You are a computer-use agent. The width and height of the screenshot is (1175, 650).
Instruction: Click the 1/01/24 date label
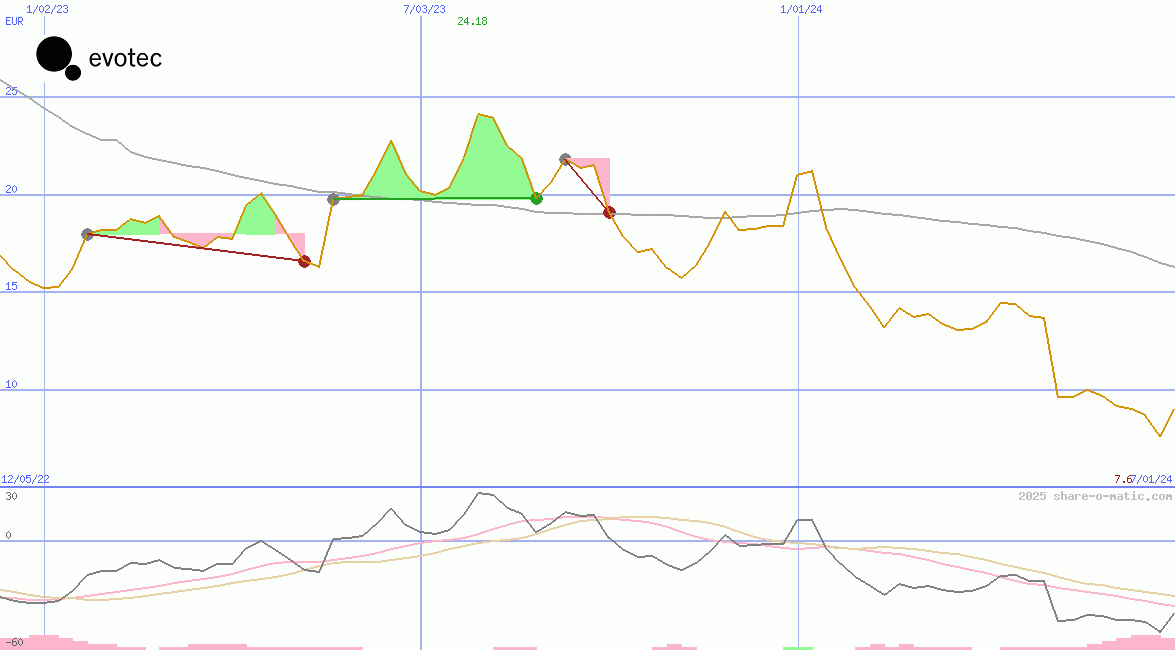(801, 9)
